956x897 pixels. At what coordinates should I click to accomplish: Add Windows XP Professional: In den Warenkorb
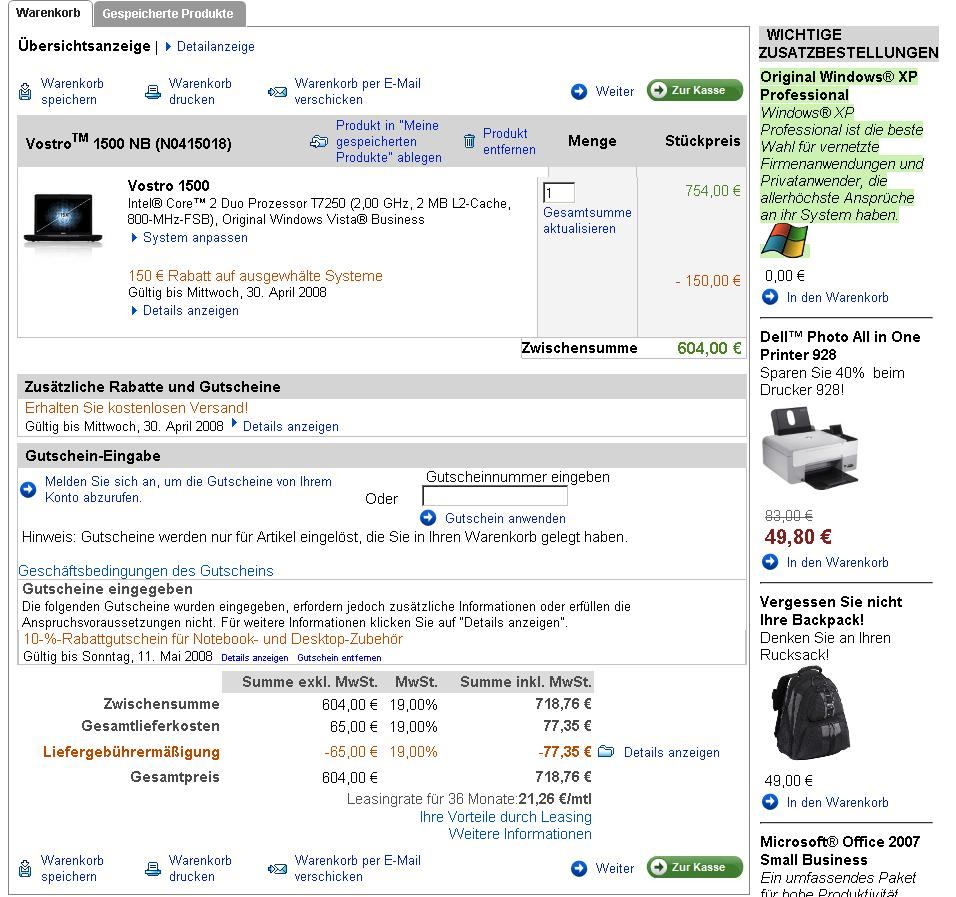[837, 298]
